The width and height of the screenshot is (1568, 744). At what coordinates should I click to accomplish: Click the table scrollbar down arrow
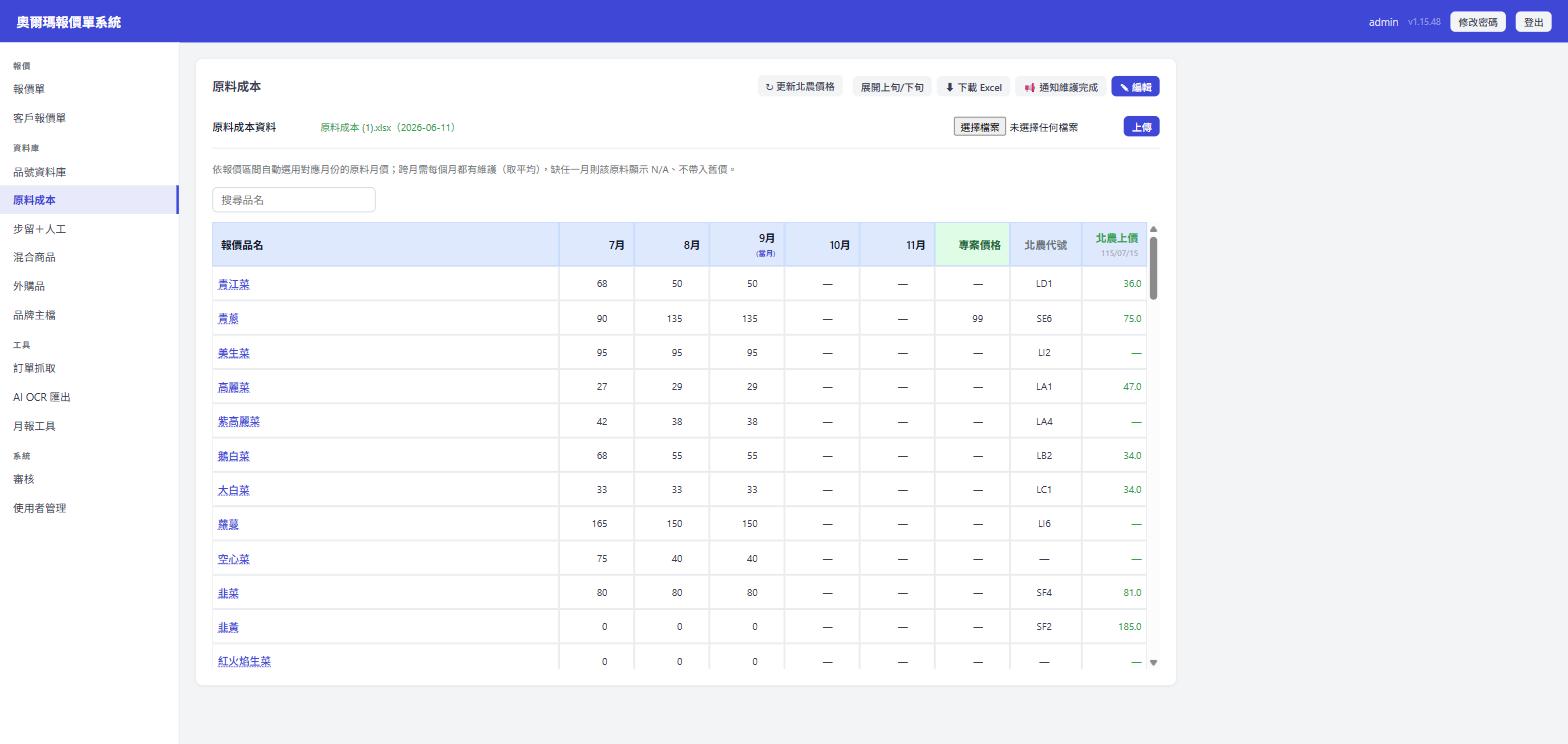[1153, 663]
